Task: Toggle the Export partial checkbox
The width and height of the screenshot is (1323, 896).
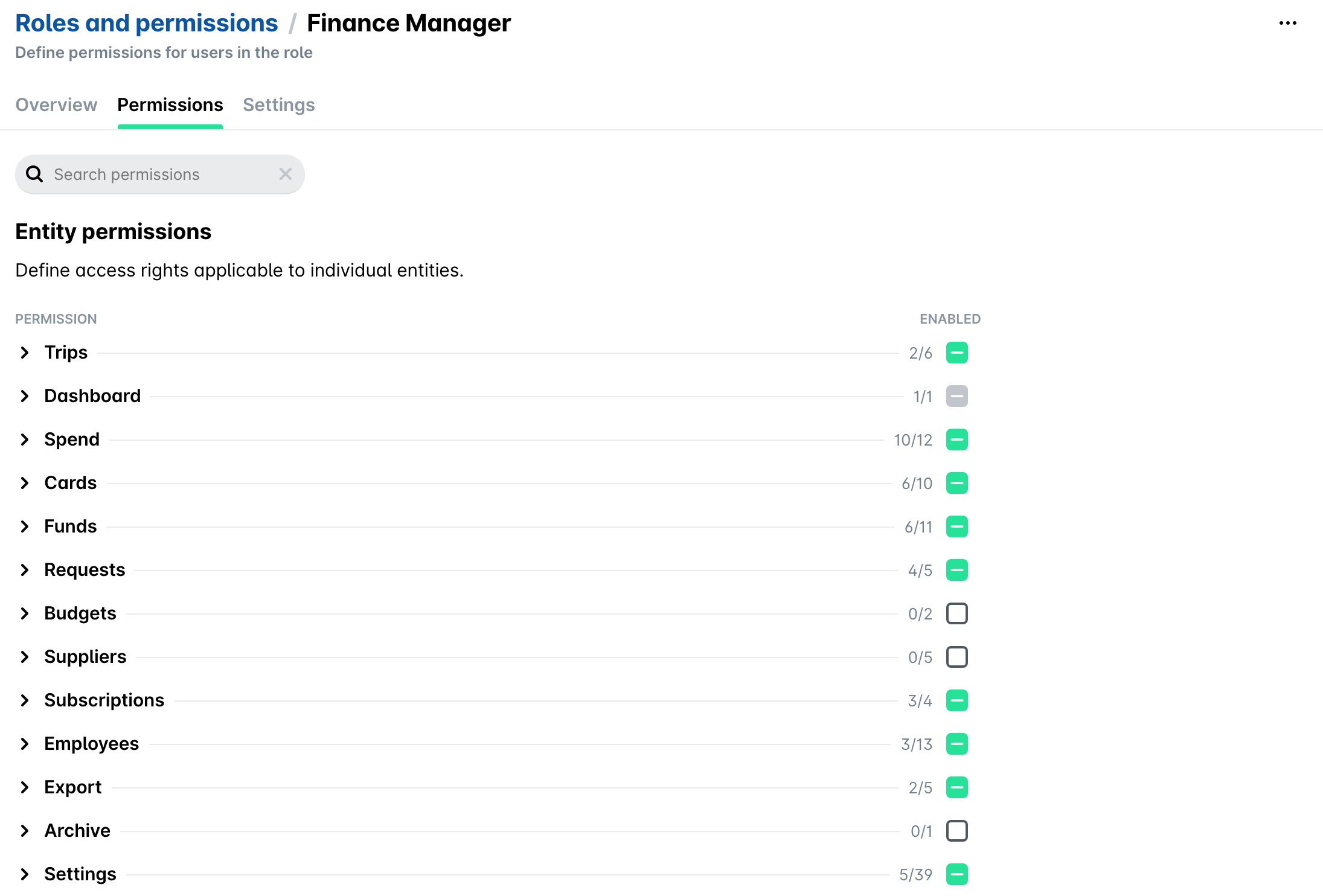Action: point(957,787)
